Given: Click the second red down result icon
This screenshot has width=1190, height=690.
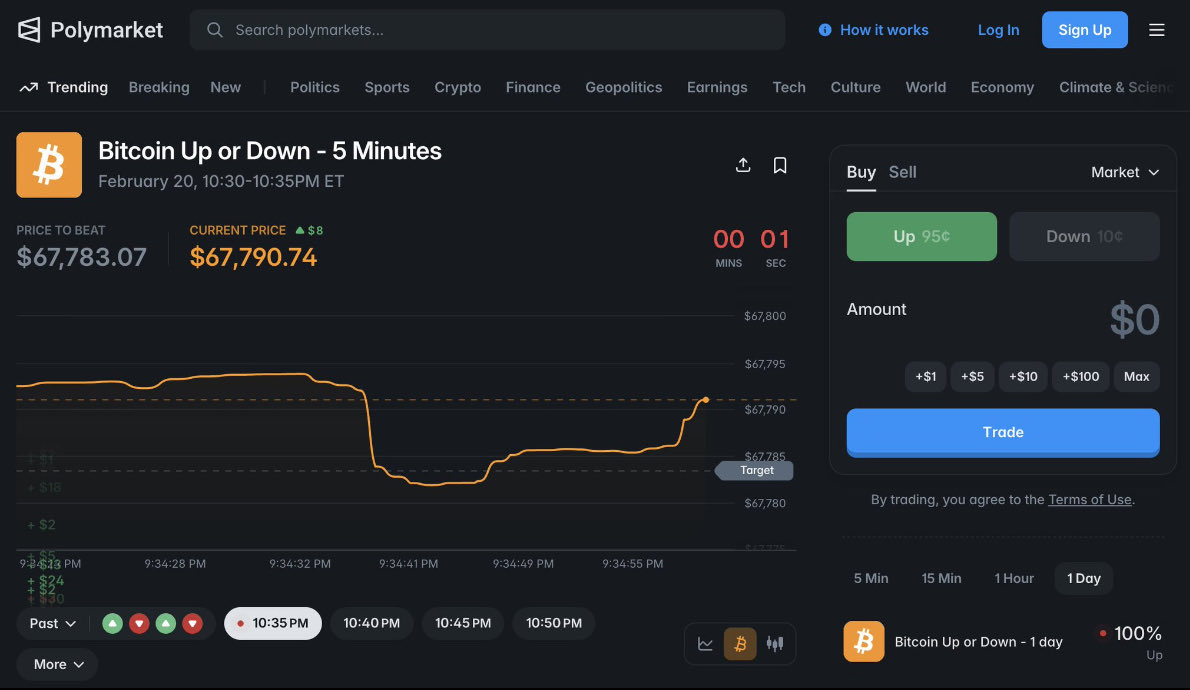Looking at the screenshot, I should (193, 623).
